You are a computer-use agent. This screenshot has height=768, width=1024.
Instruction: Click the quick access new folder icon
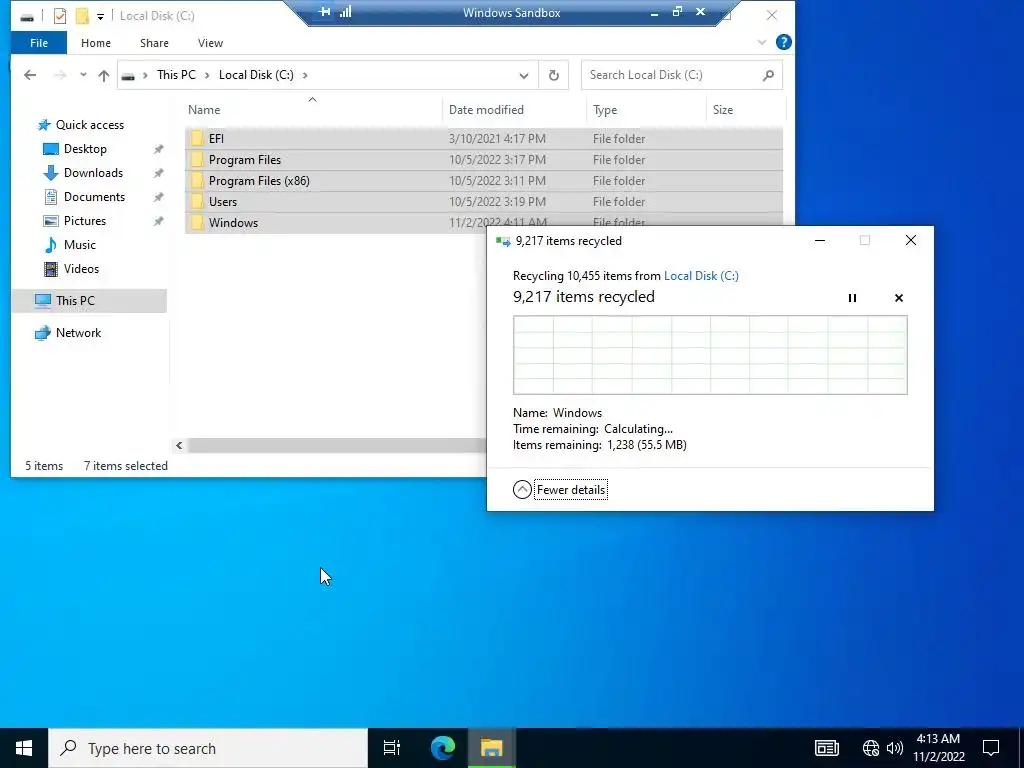tap(82, 16)
